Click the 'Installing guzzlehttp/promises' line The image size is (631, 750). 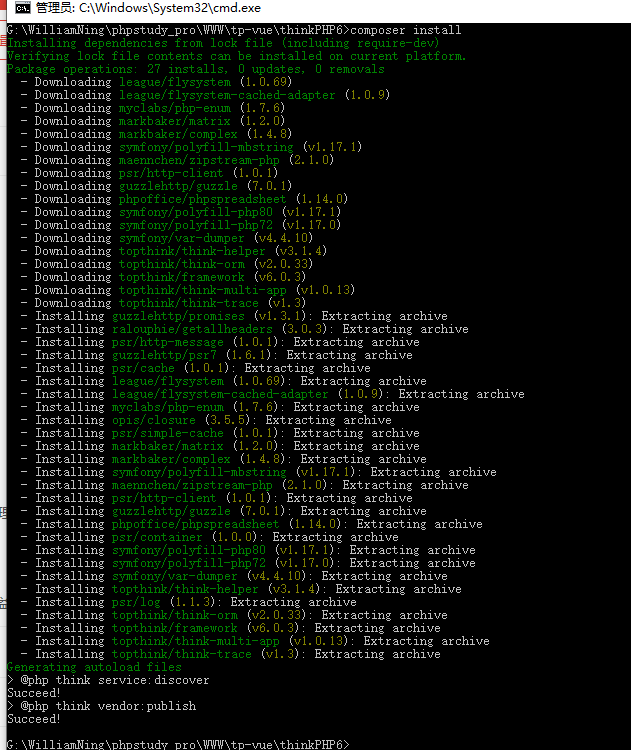(x=234, y=316)
